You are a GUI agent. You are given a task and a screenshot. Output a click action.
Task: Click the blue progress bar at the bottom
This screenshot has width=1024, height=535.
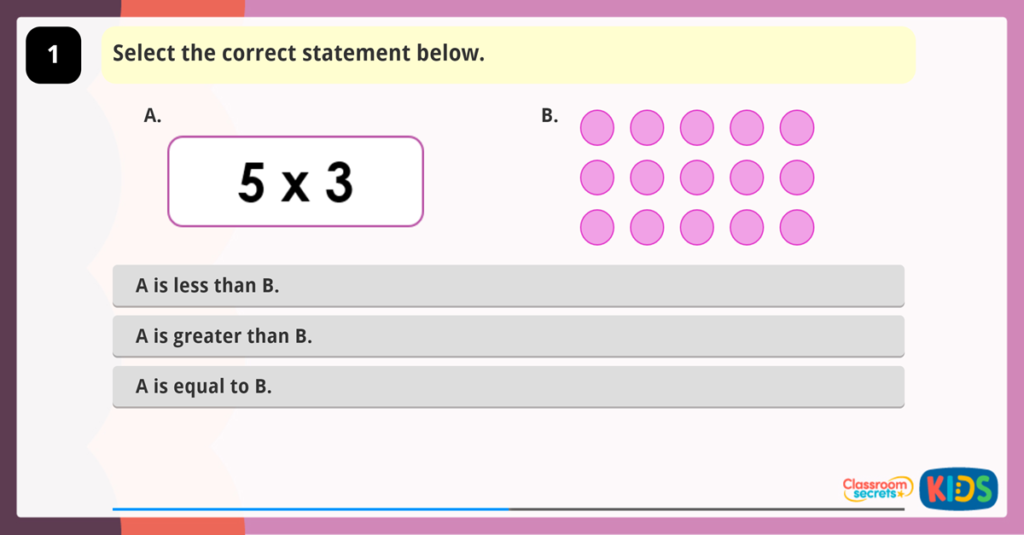310,509
